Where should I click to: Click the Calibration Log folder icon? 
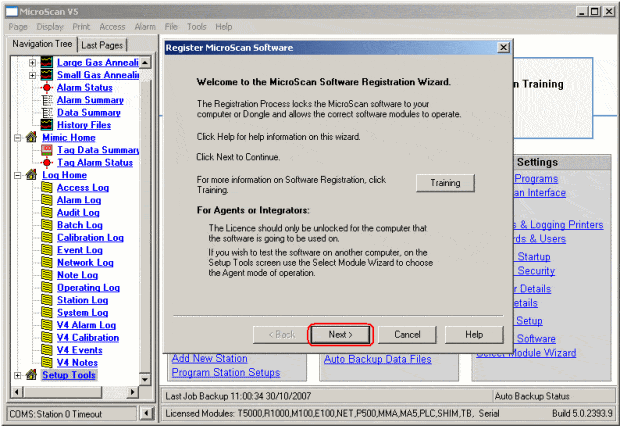pos(46,238)
